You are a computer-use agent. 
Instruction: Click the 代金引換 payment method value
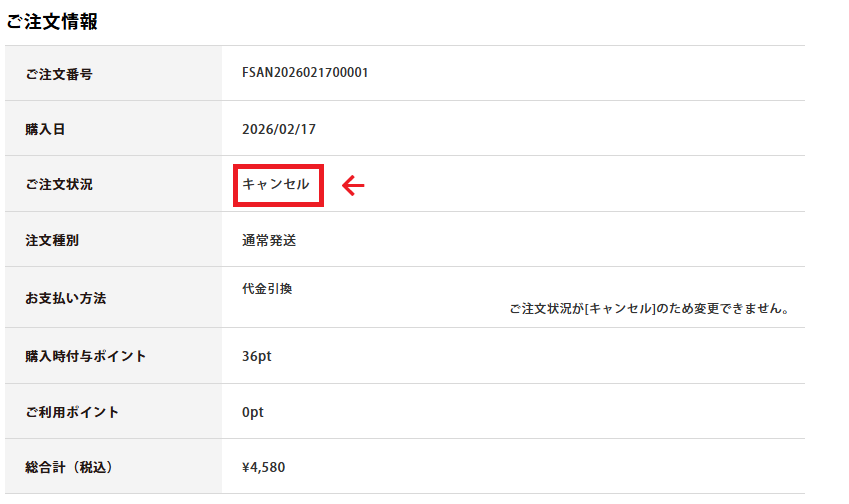click(260, 288)
